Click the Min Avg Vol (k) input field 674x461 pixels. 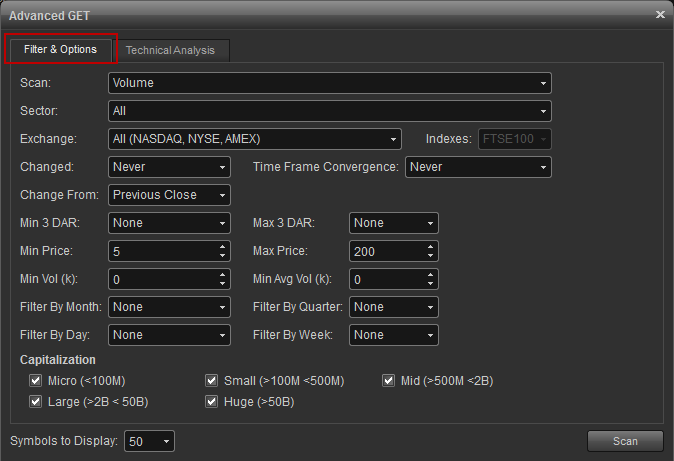[385, 279]
